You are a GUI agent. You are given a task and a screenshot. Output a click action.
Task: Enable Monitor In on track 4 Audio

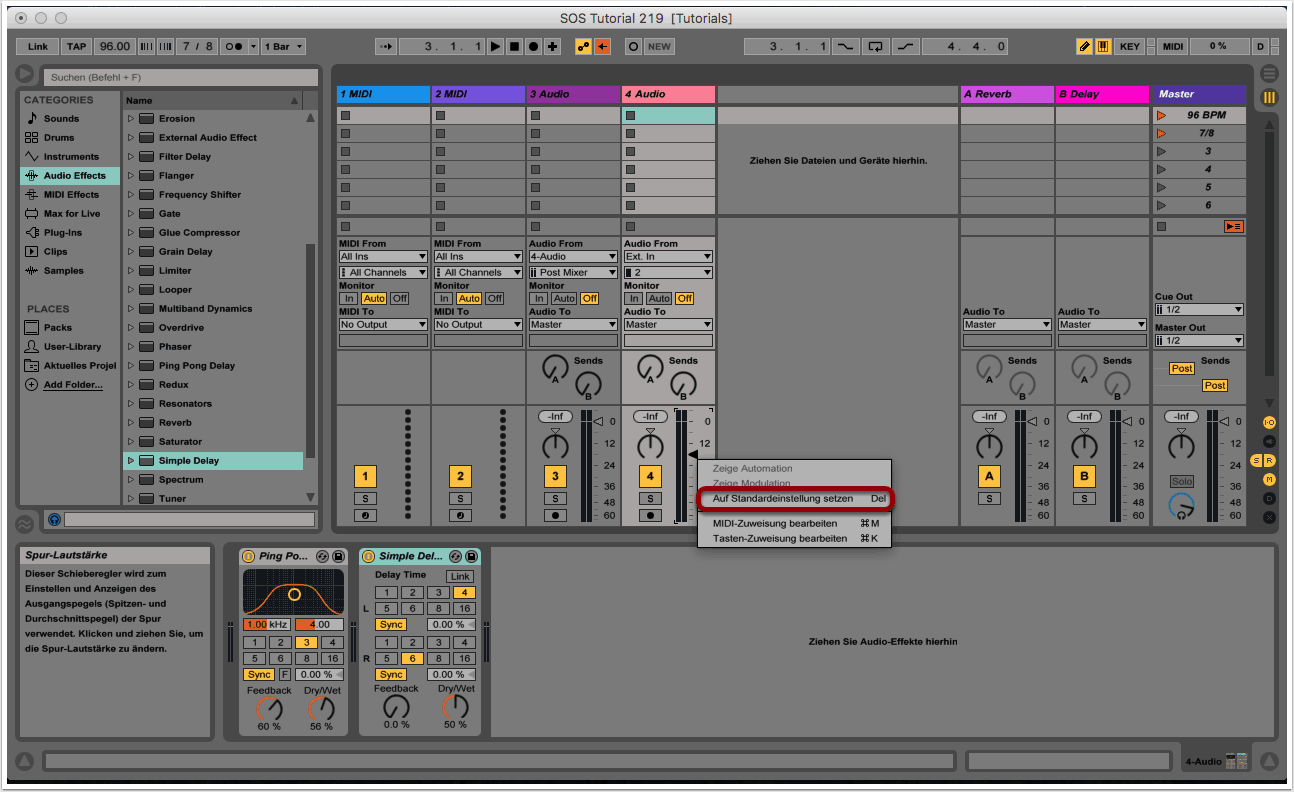635,299
